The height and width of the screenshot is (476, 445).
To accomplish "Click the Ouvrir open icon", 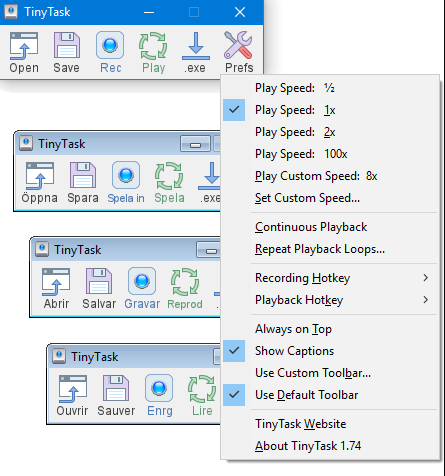I will 73,389.
